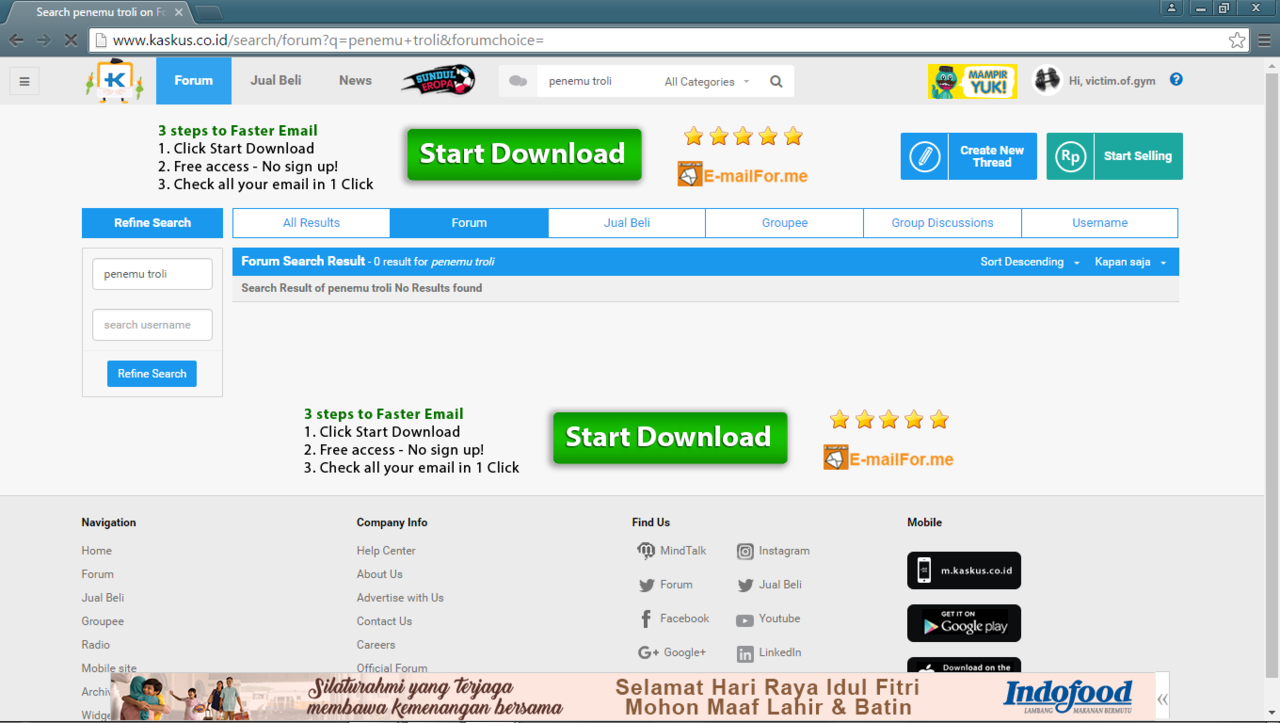The width and height of the screenshot is (1280, 723).
Task: Open the Careers link
Action: click(376, 645)
